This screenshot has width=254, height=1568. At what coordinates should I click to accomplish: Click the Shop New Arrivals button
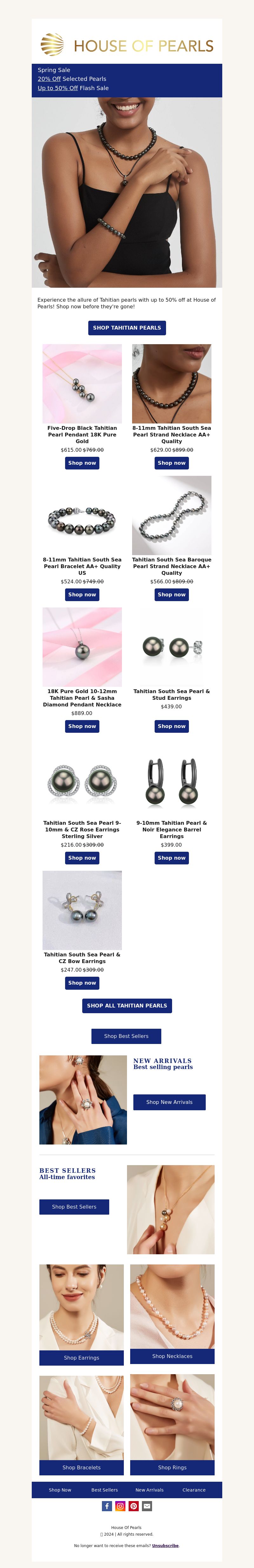coord(169,1102)
